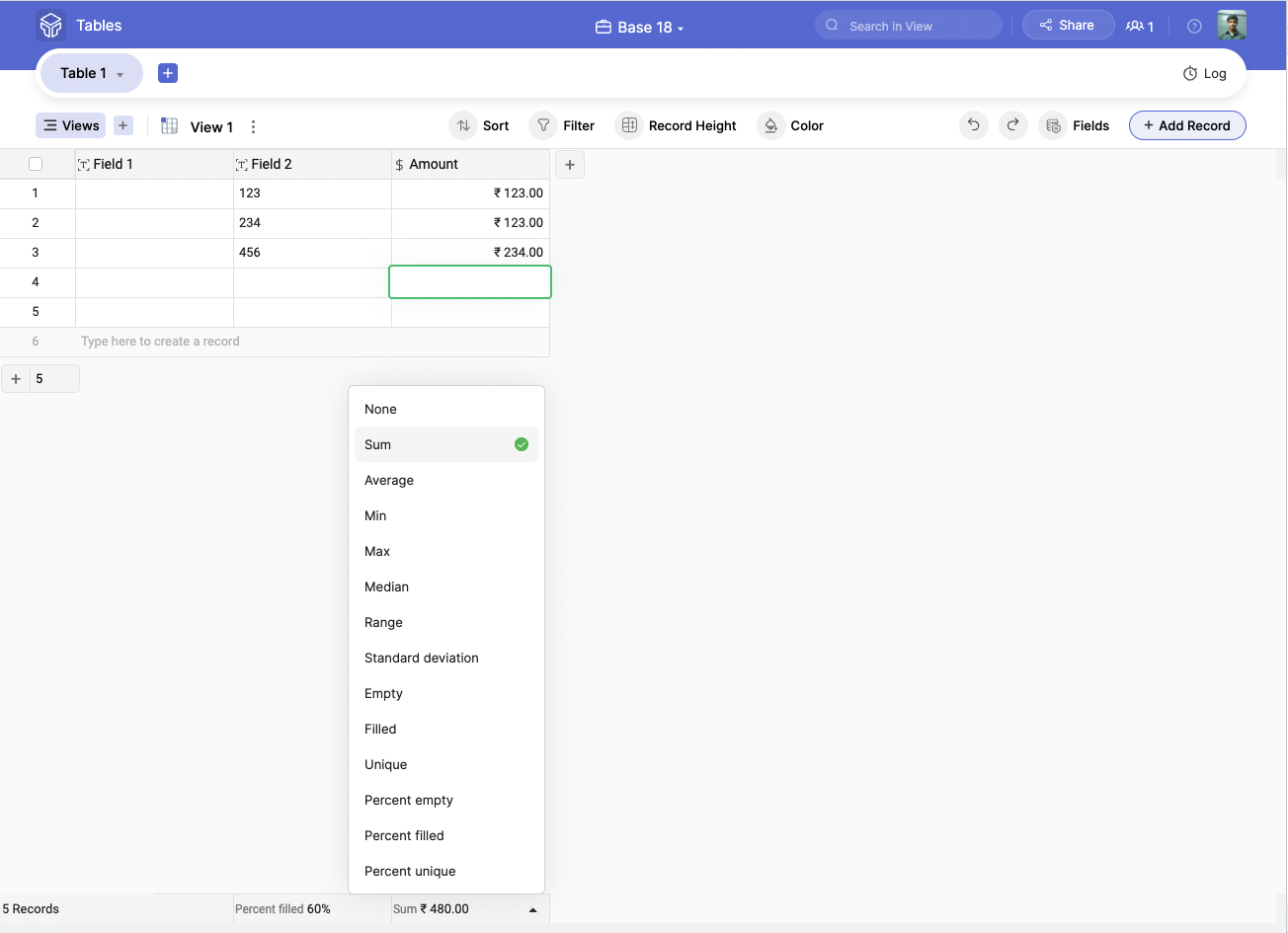Select Max in the summary menu
1288x933 pixels.
click(446, 551)
